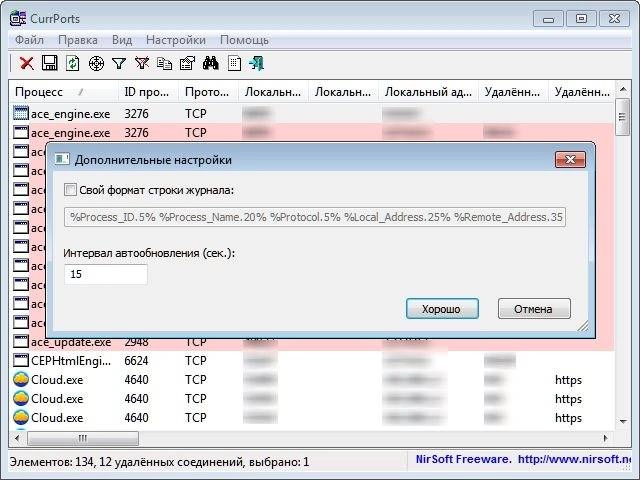The width and height of the screenshot is (640, 480).
Task: Click the Отмена button
Action: pyautogui.click(x=534, y=309)
